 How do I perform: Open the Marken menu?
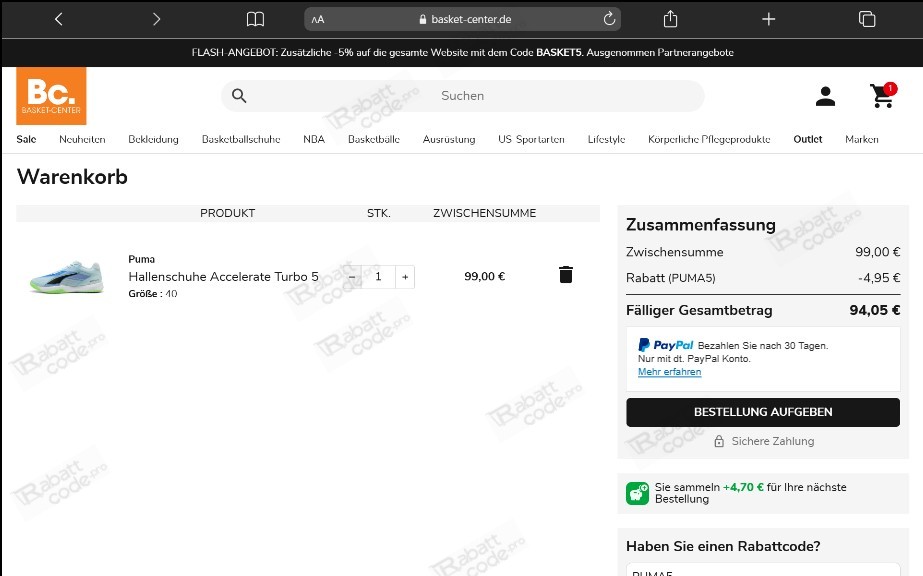tap(862, 139)
